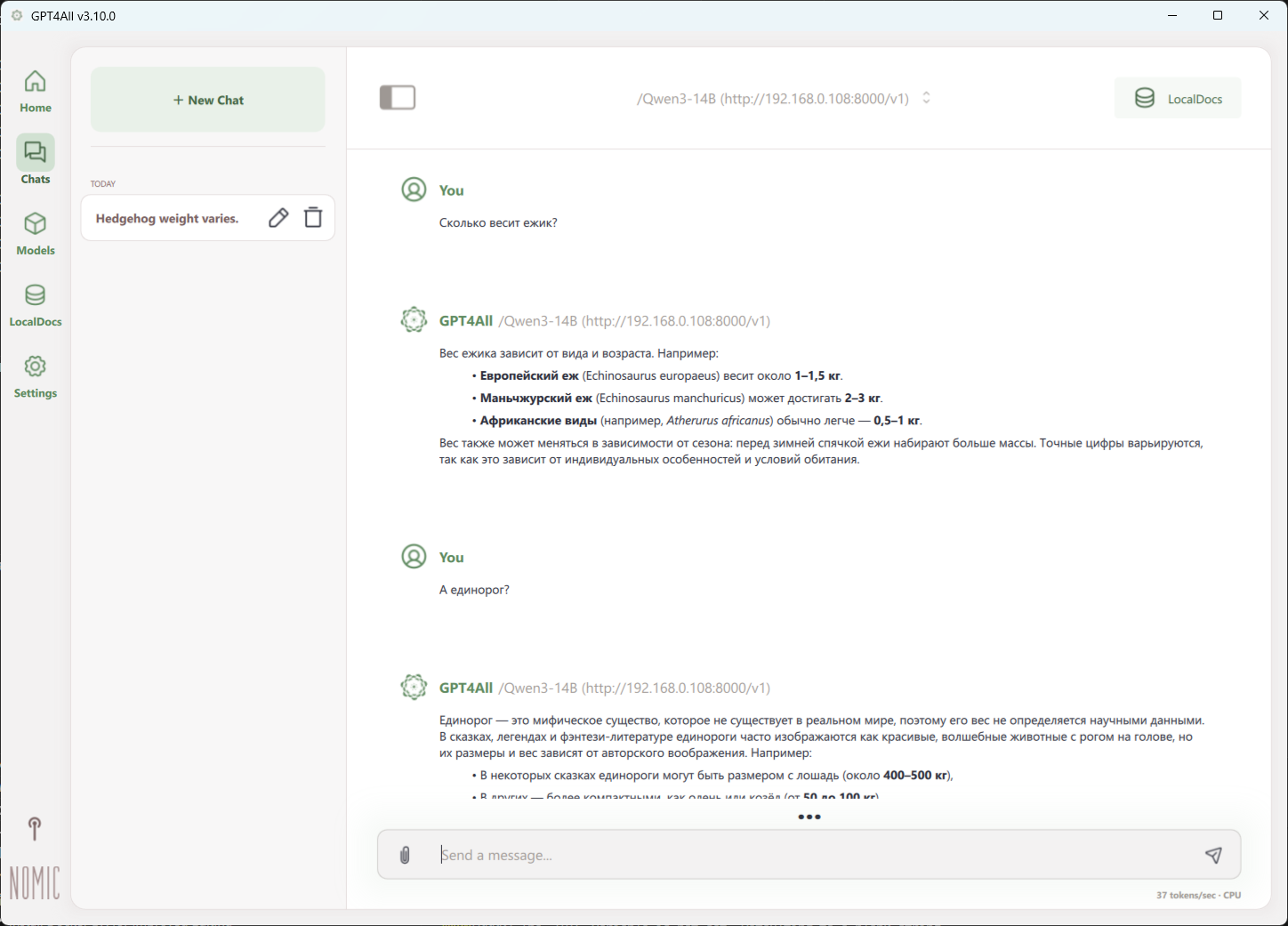Click the 'Европейский еж' bullet line
The image size is (1288, 926).
(x=657, y=375)
